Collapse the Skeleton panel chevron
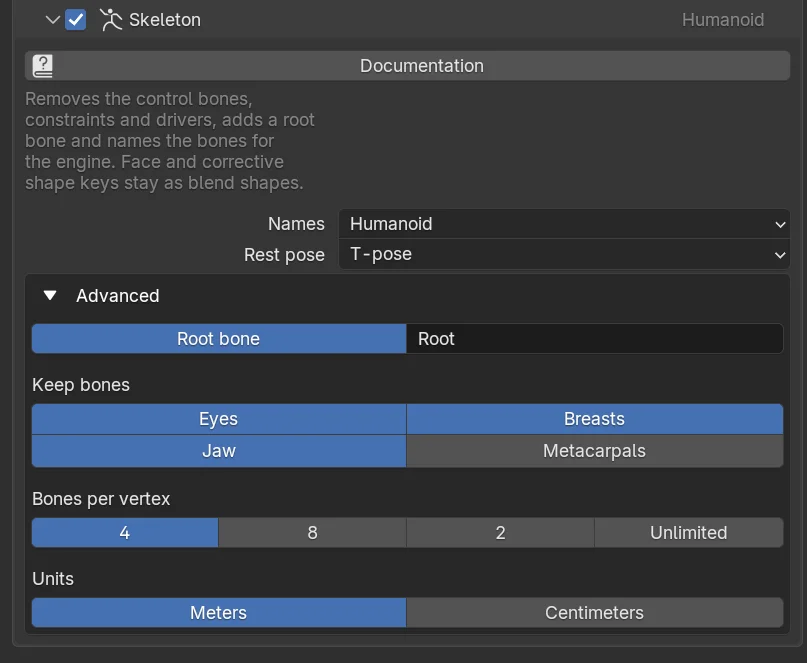The height and width of the screenshot is (663, 807). click(x=52, y=20)
